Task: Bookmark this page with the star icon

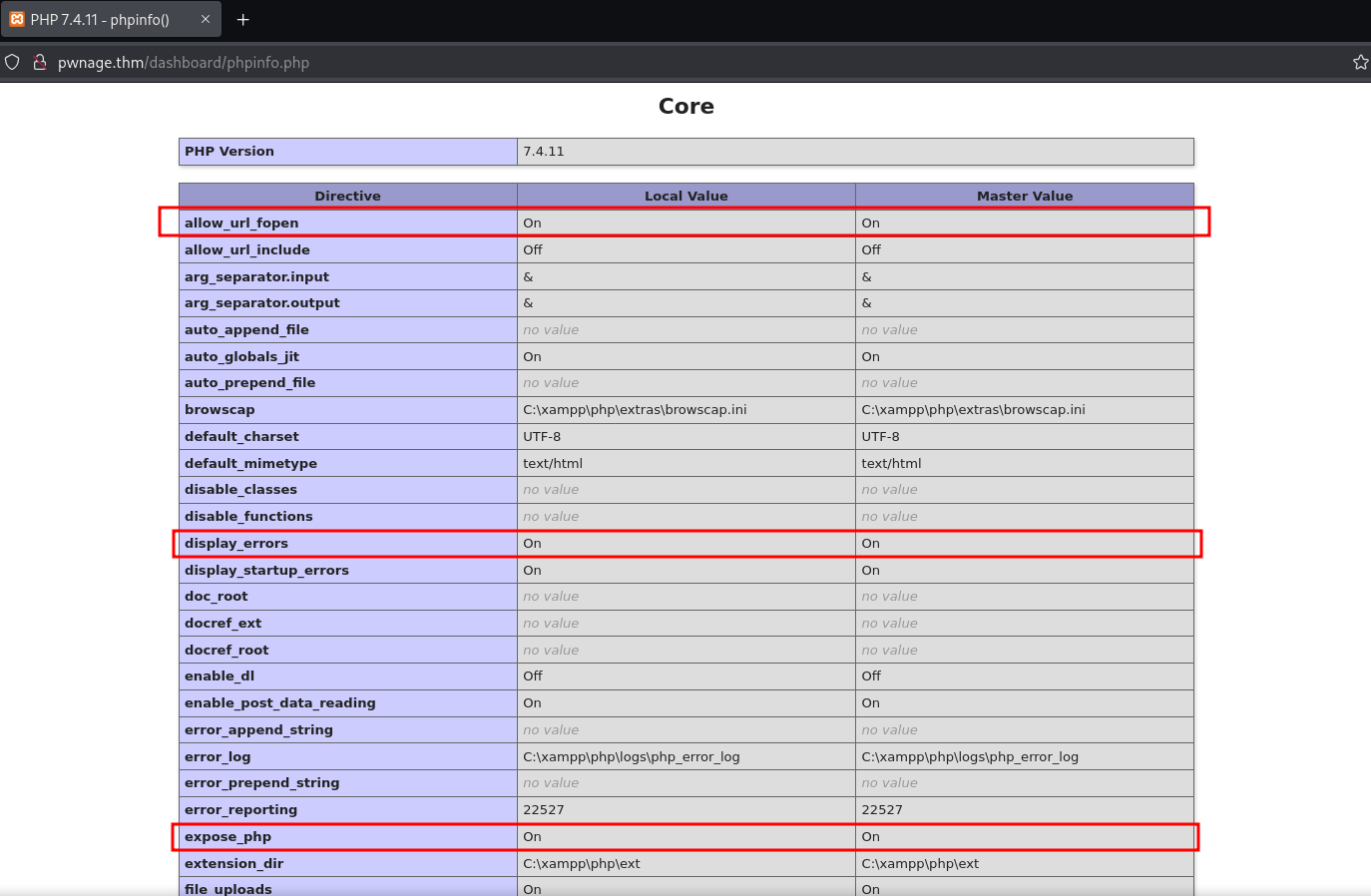Action: pos(1360,62)
